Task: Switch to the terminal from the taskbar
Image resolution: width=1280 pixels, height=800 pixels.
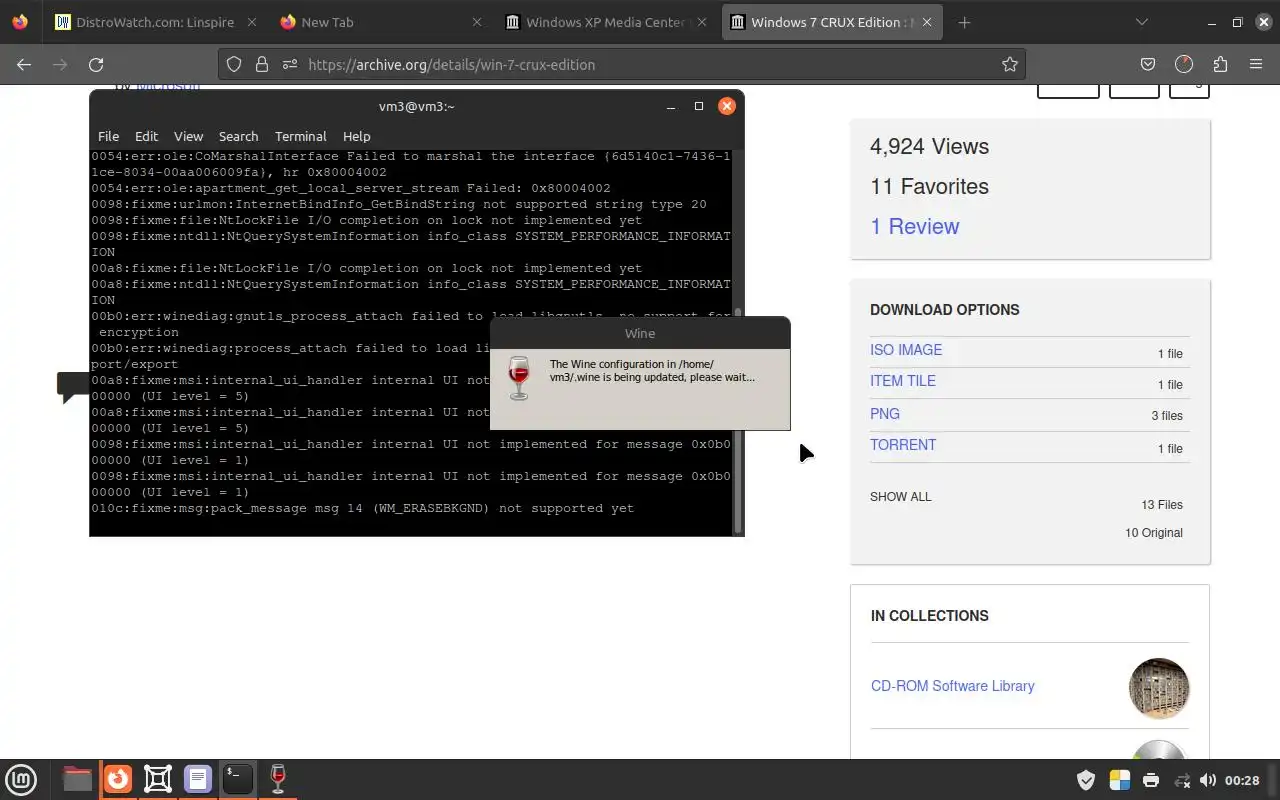Action: tap(238, 778)
